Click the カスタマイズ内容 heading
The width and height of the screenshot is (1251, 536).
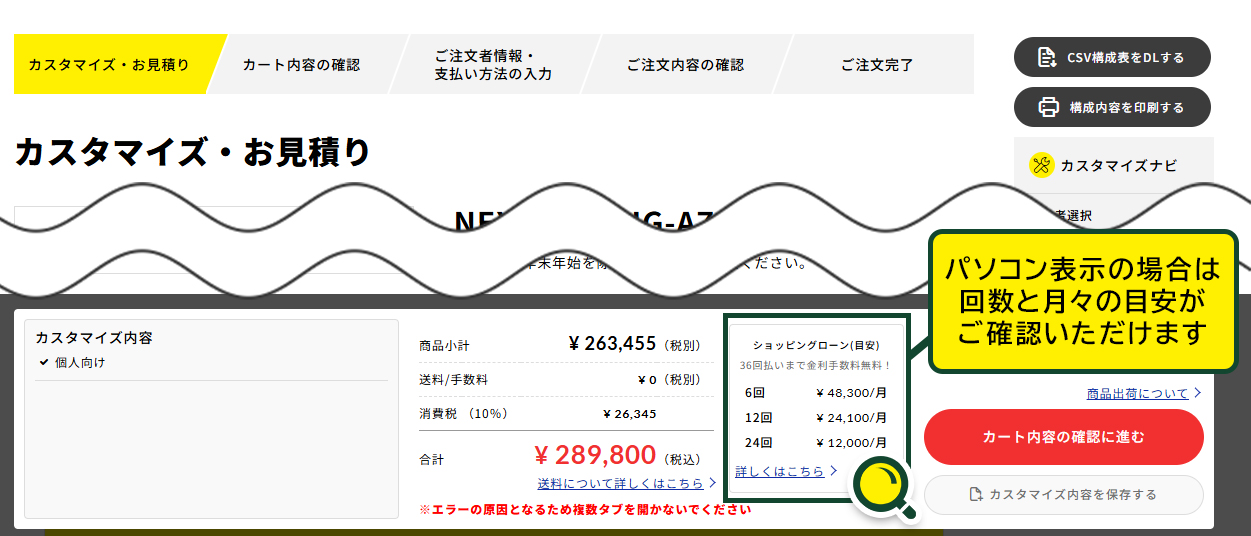pos(93,338)
